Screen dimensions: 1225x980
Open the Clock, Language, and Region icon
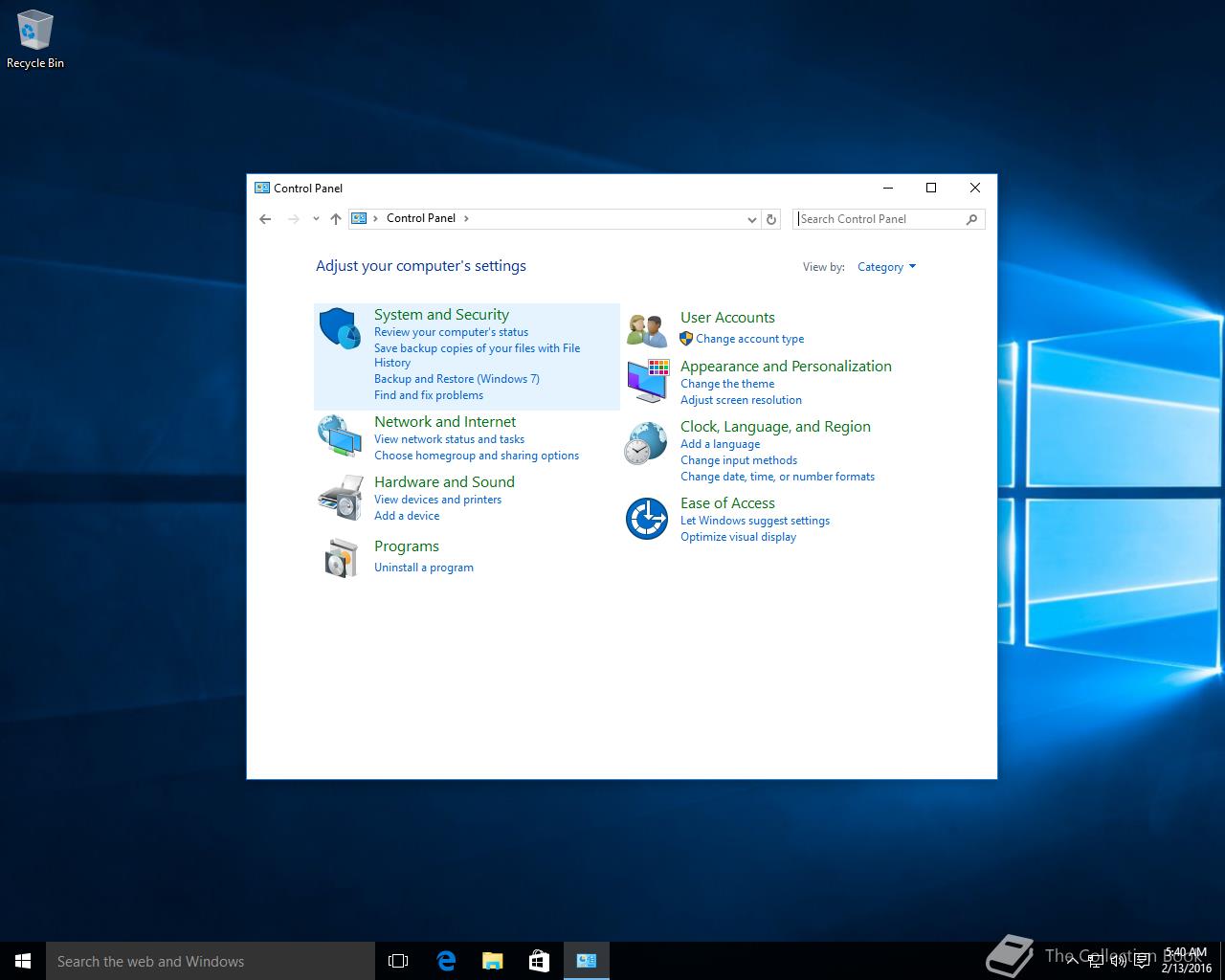(x=647, y=444)
